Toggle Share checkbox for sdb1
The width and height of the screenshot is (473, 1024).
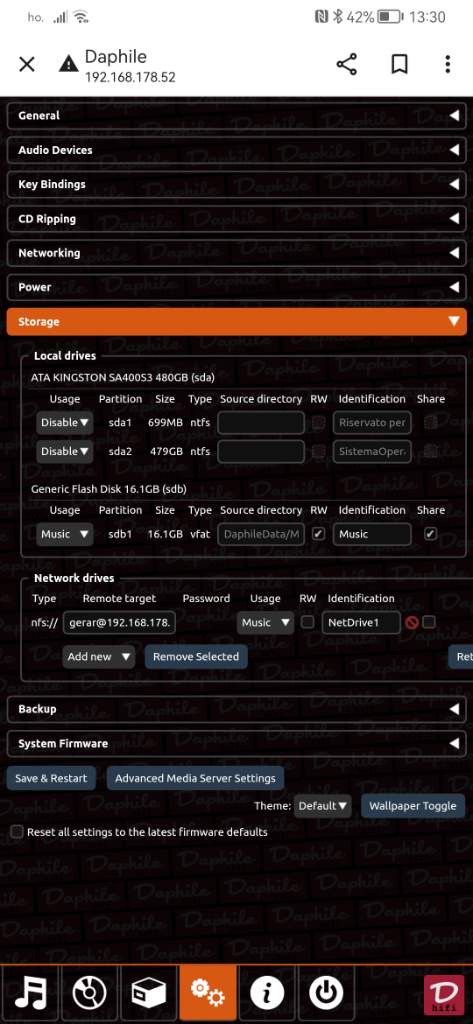click(430, 534)
